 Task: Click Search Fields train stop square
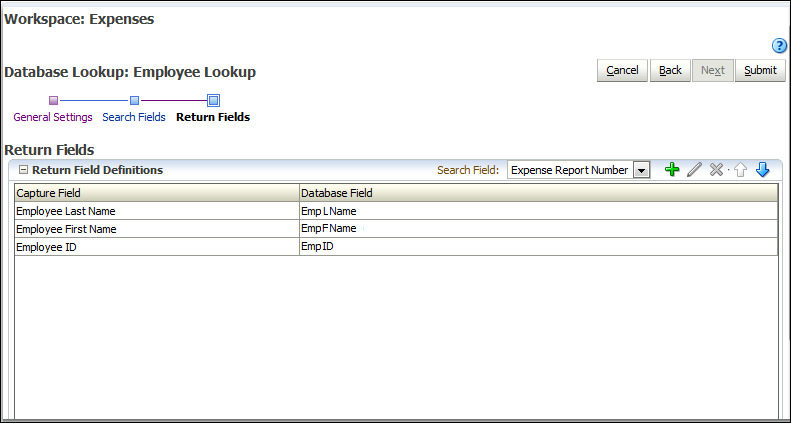[x=134, y=100]
